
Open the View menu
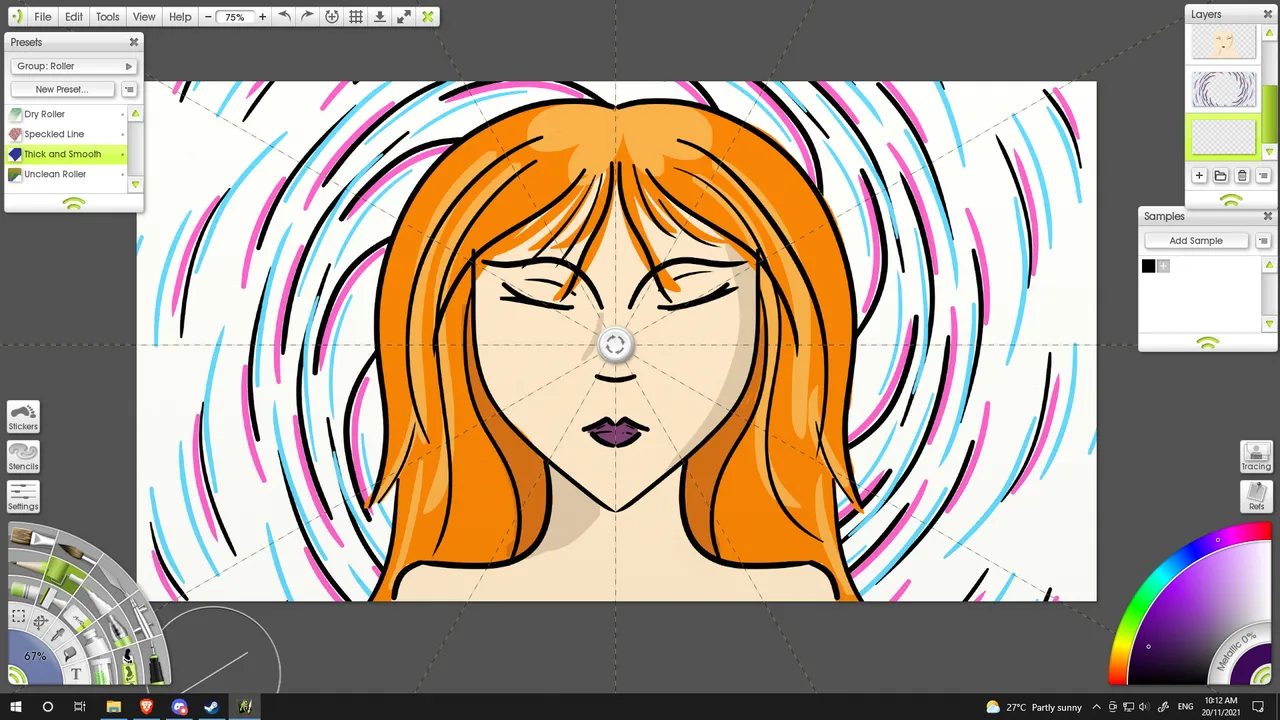tap(144, 17)
